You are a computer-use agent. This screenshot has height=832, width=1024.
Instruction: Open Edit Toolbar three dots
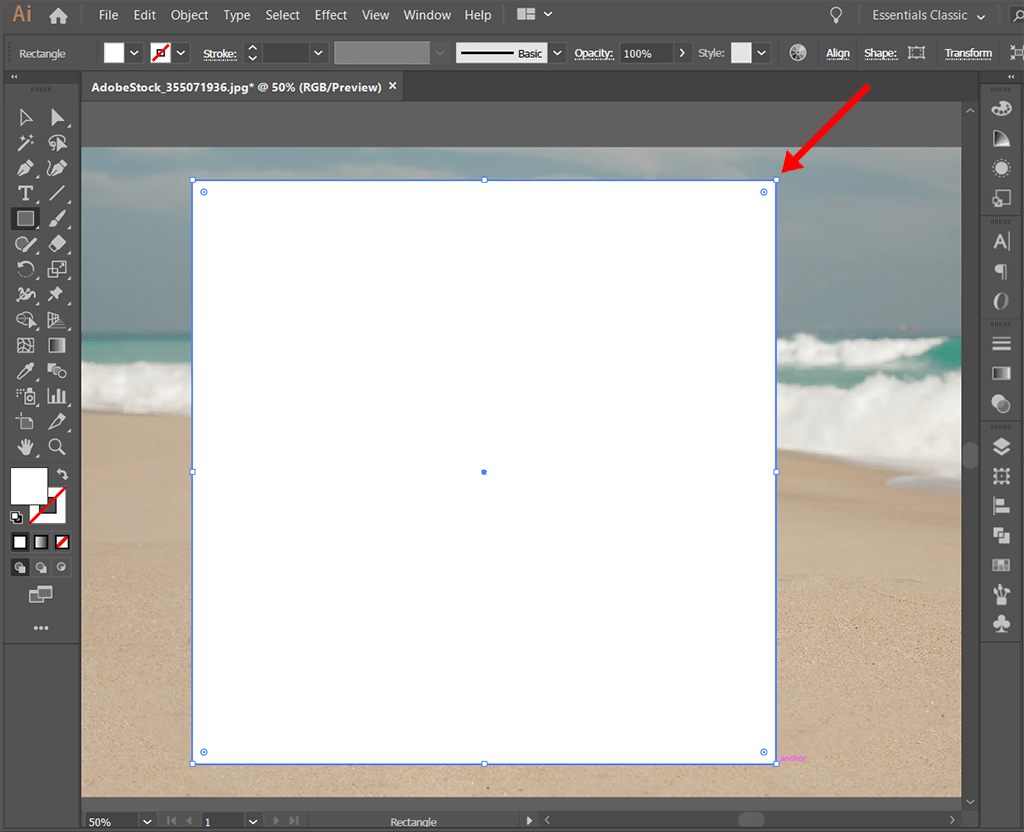click(40, 628)
